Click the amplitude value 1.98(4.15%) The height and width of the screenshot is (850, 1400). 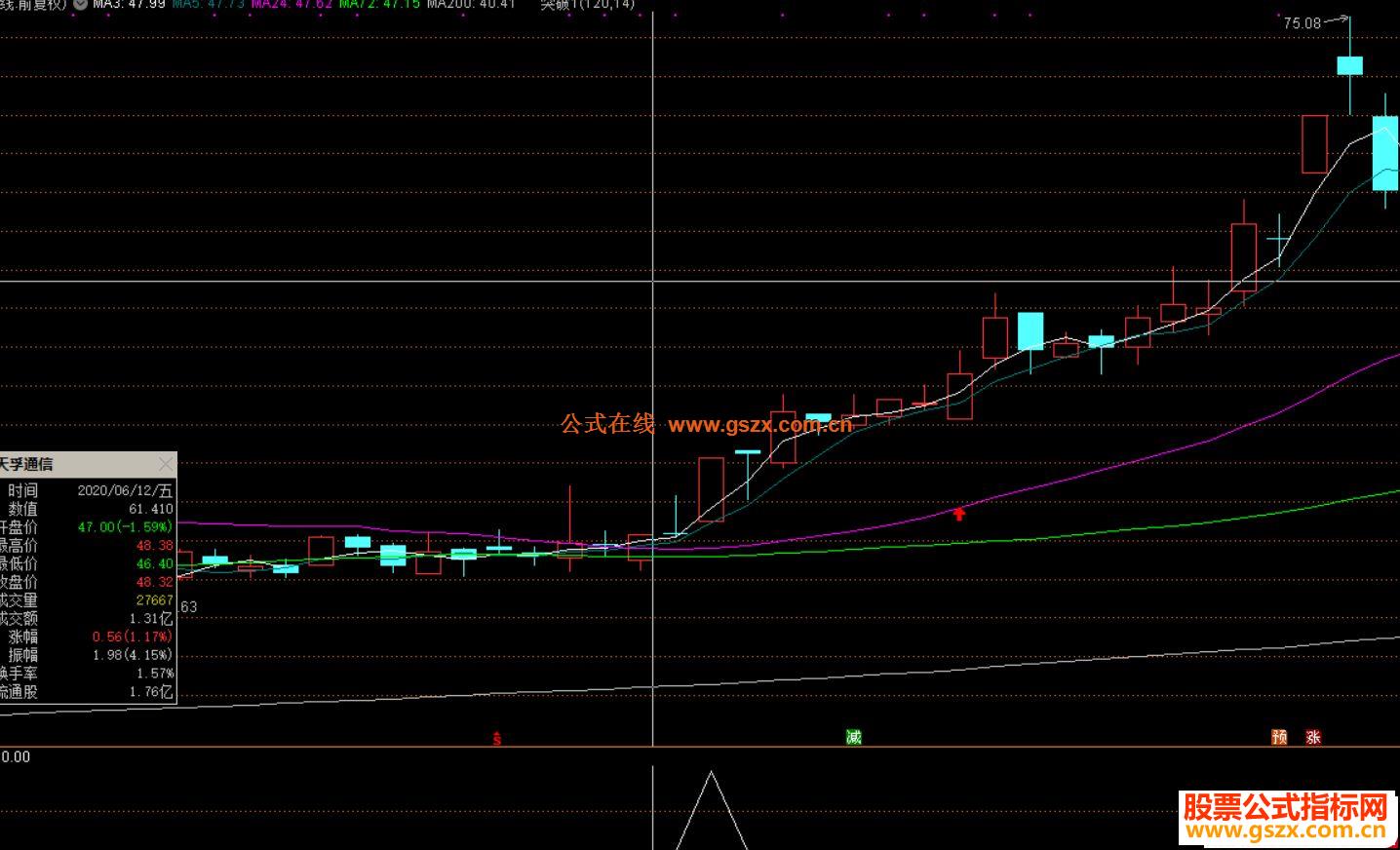tap(133, 655)
